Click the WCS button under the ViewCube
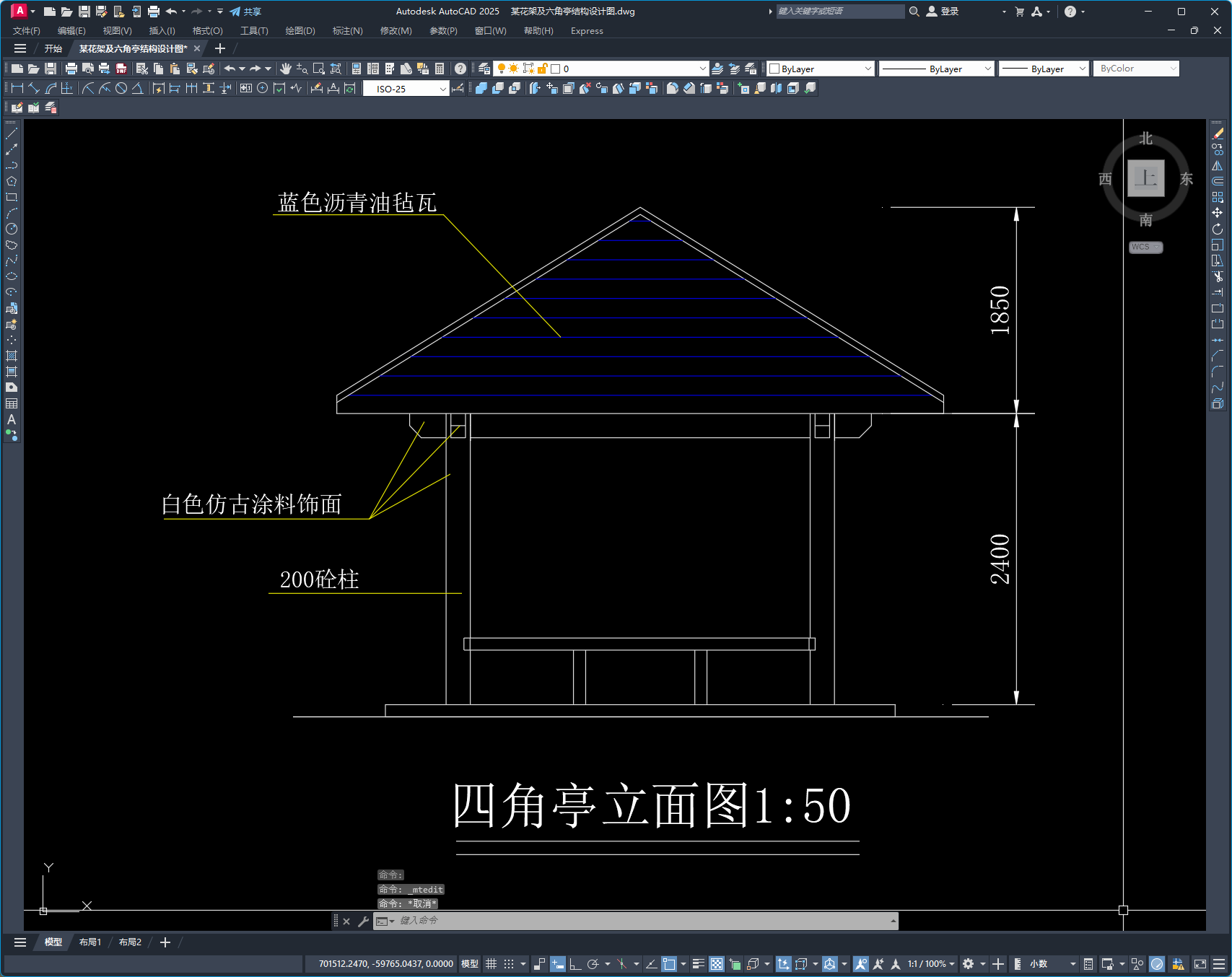This screenshot has height=977, width=1232. [1146, 247]
